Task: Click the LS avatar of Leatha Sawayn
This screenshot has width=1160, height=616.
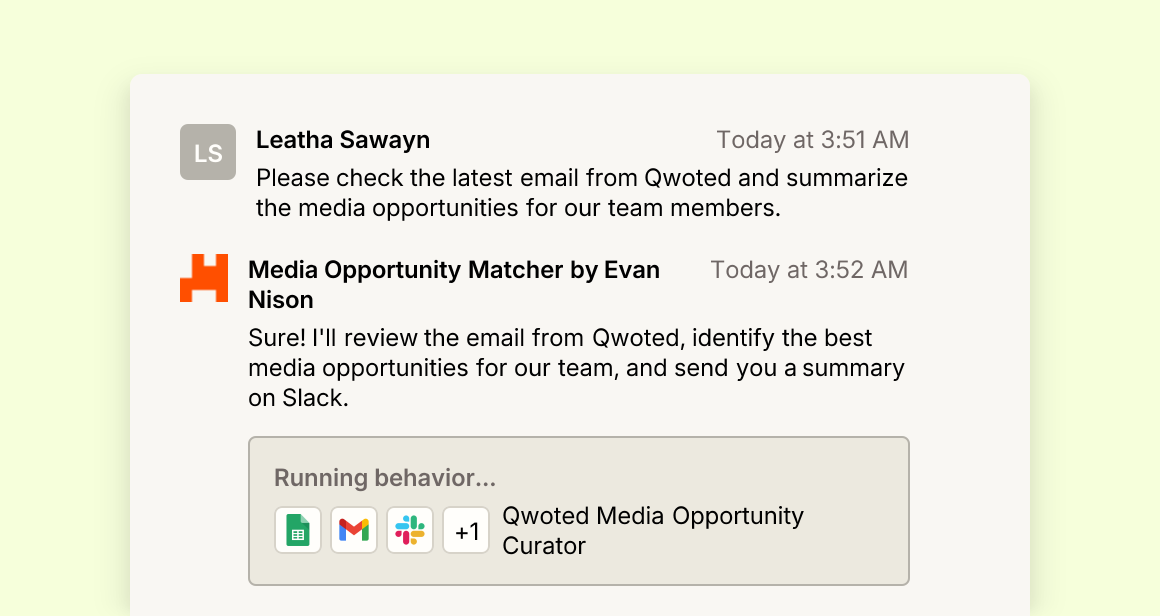Action: point(208,152)
